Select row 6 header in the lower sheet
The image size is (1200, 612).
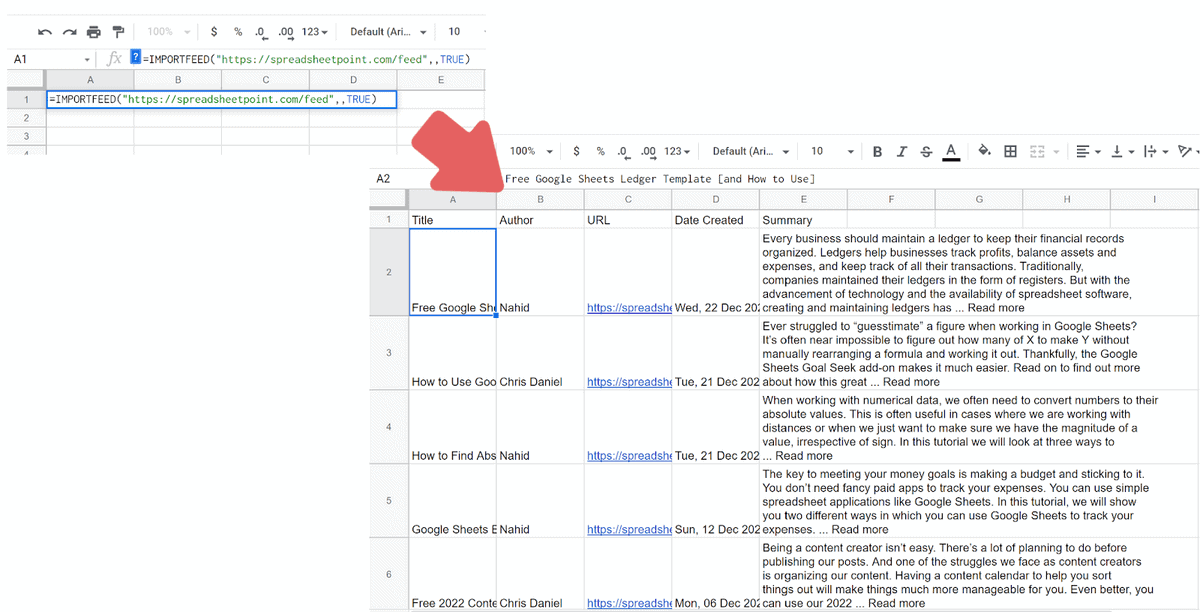click(x=389, y=575)
